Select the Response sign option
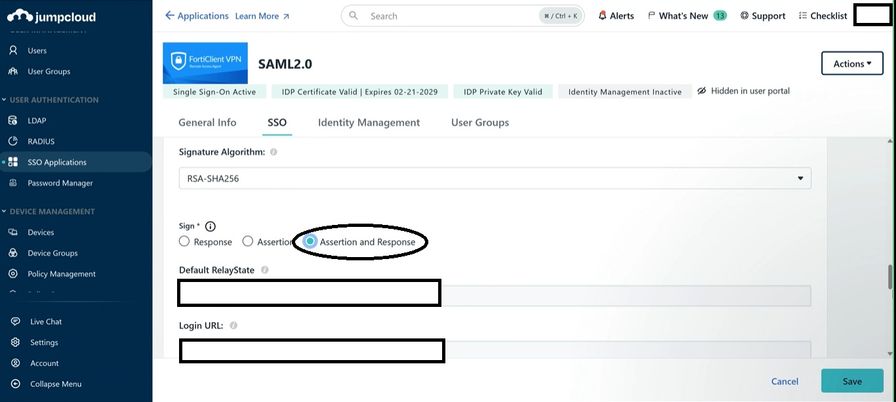Screen dimensions: 896x402 tap(184, 242)
